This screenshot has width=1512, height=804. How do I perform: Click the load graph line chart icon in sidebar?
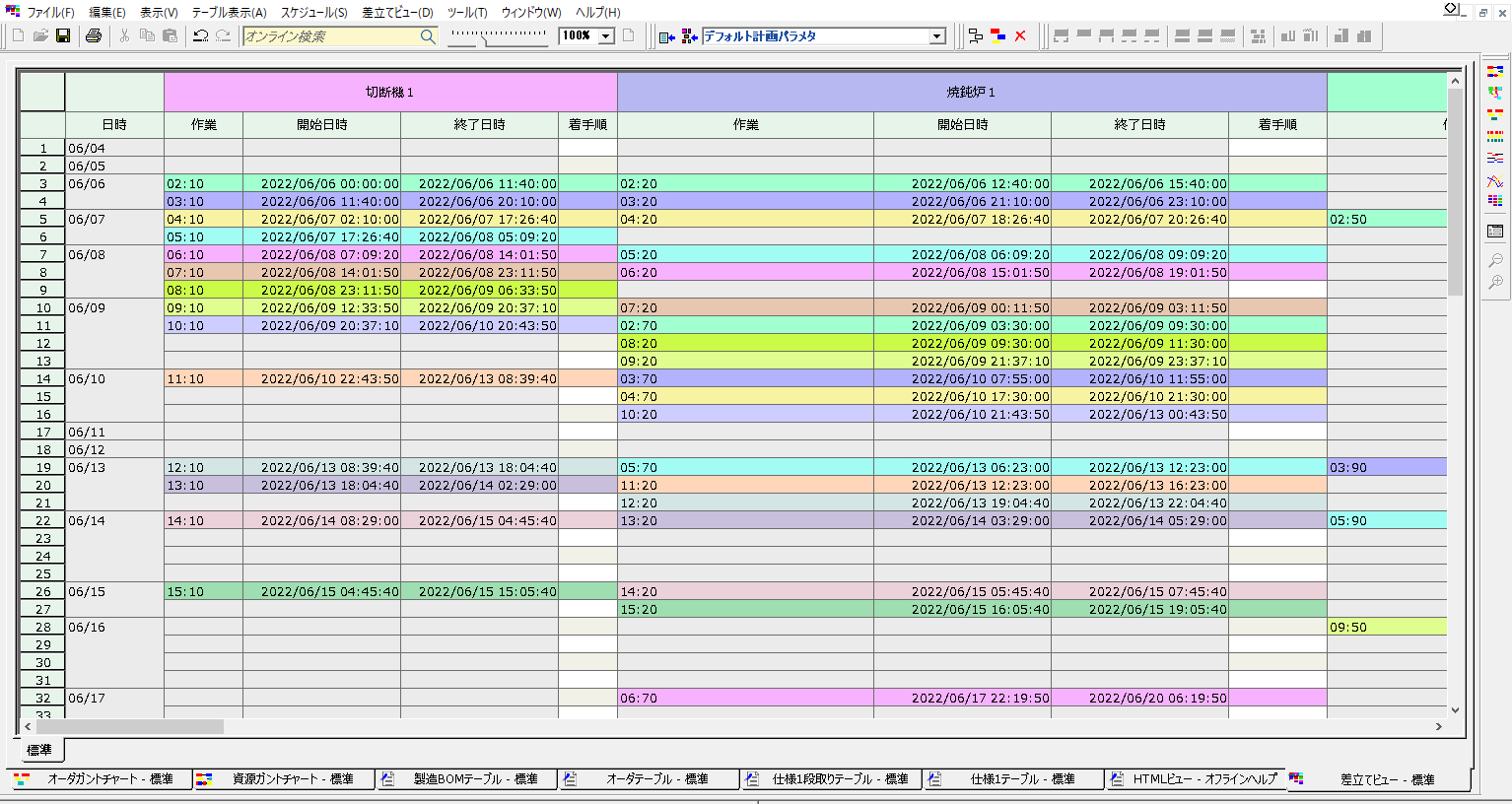[1495, 180]
